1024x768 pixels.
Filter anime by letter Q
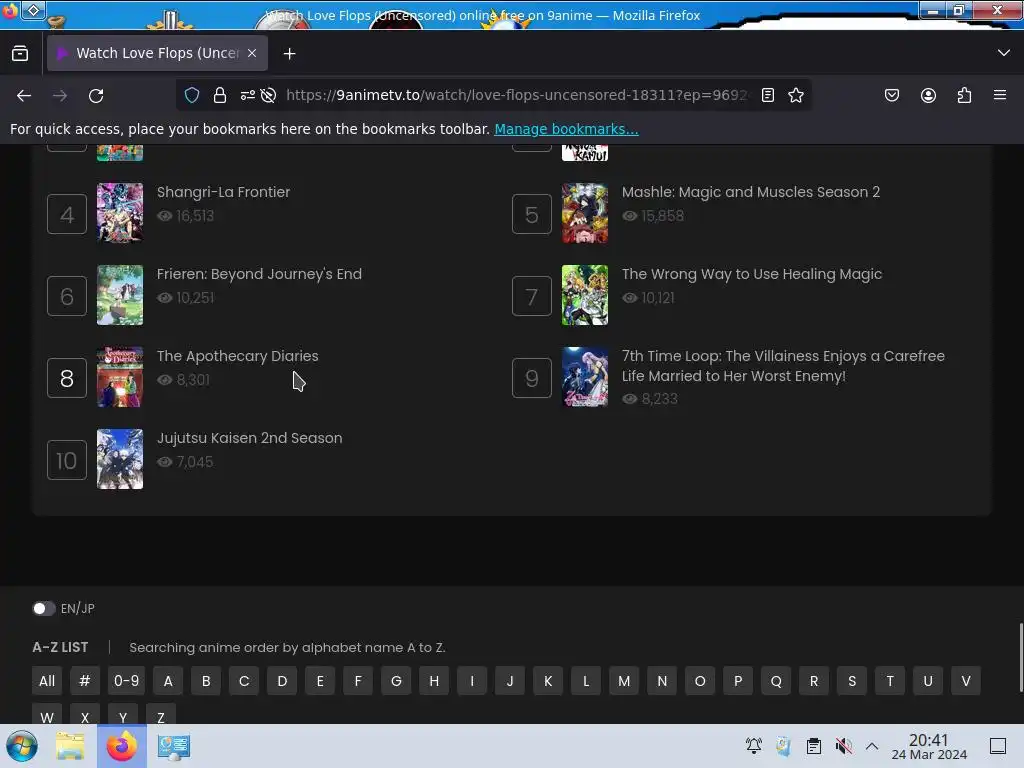pos(776,681)
